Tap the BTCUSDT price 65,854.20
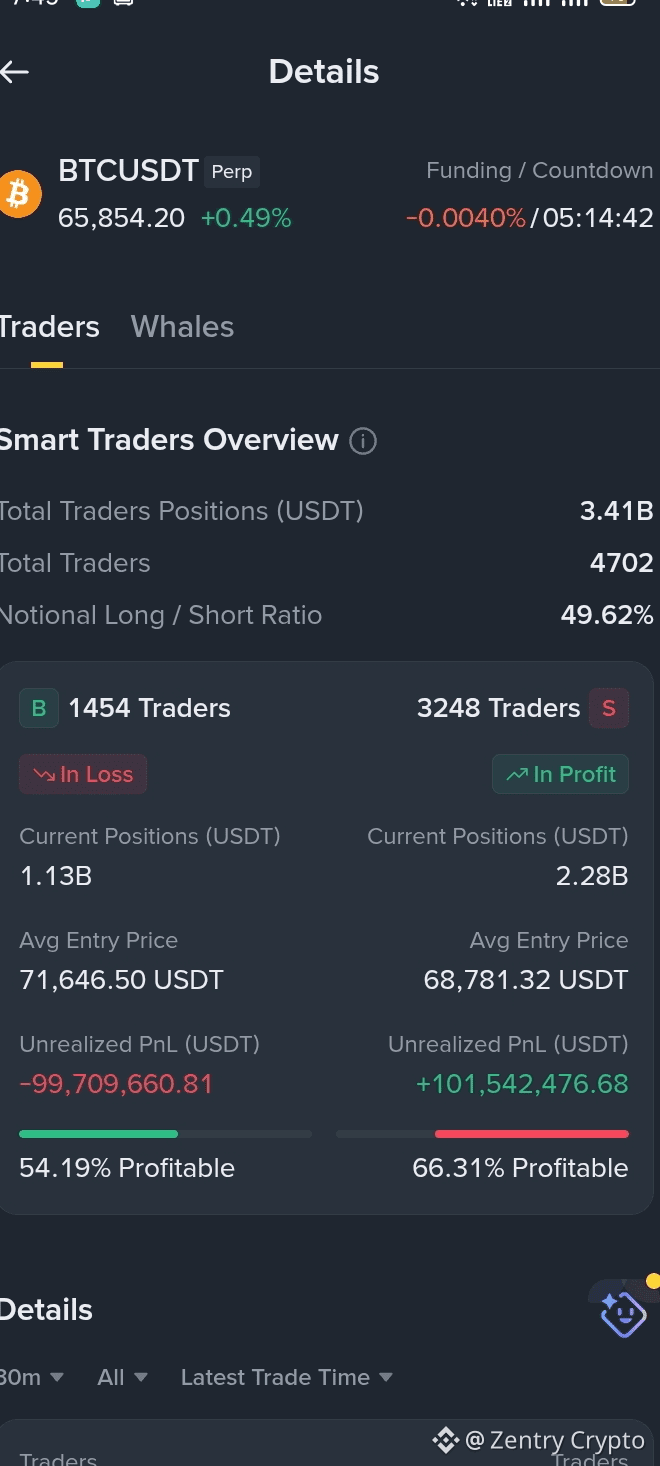Image resolution: width=660 pixels, height=1466 pixels. pos(121,218)
